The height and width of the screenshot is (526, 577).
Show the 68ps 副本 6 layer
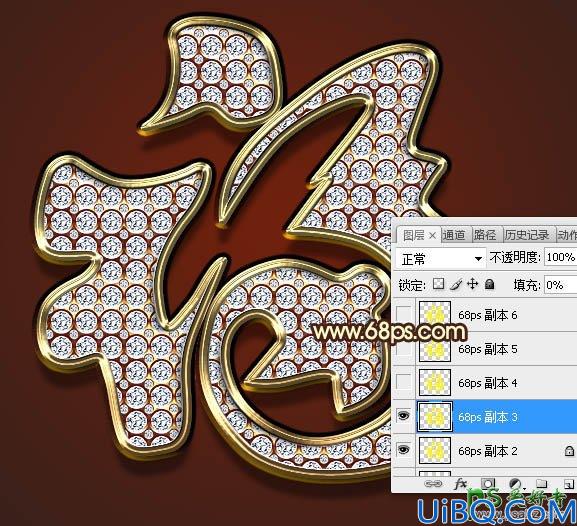[x=404, y=315]
